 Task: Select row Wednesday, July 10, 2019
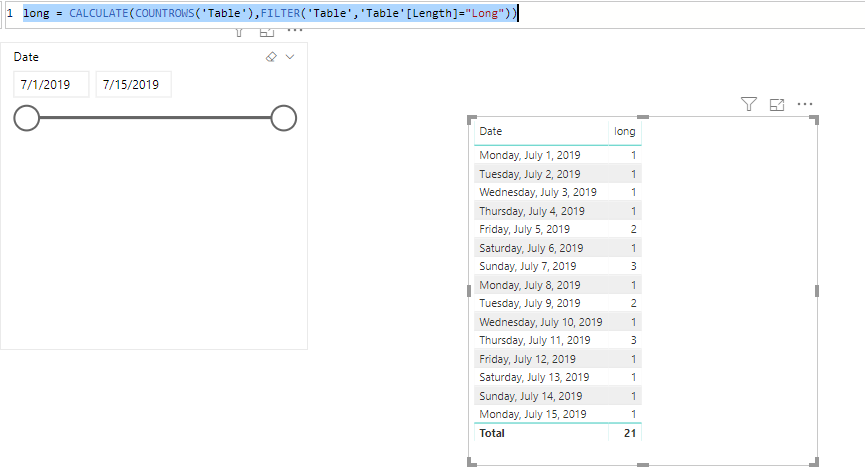(557, 322)
